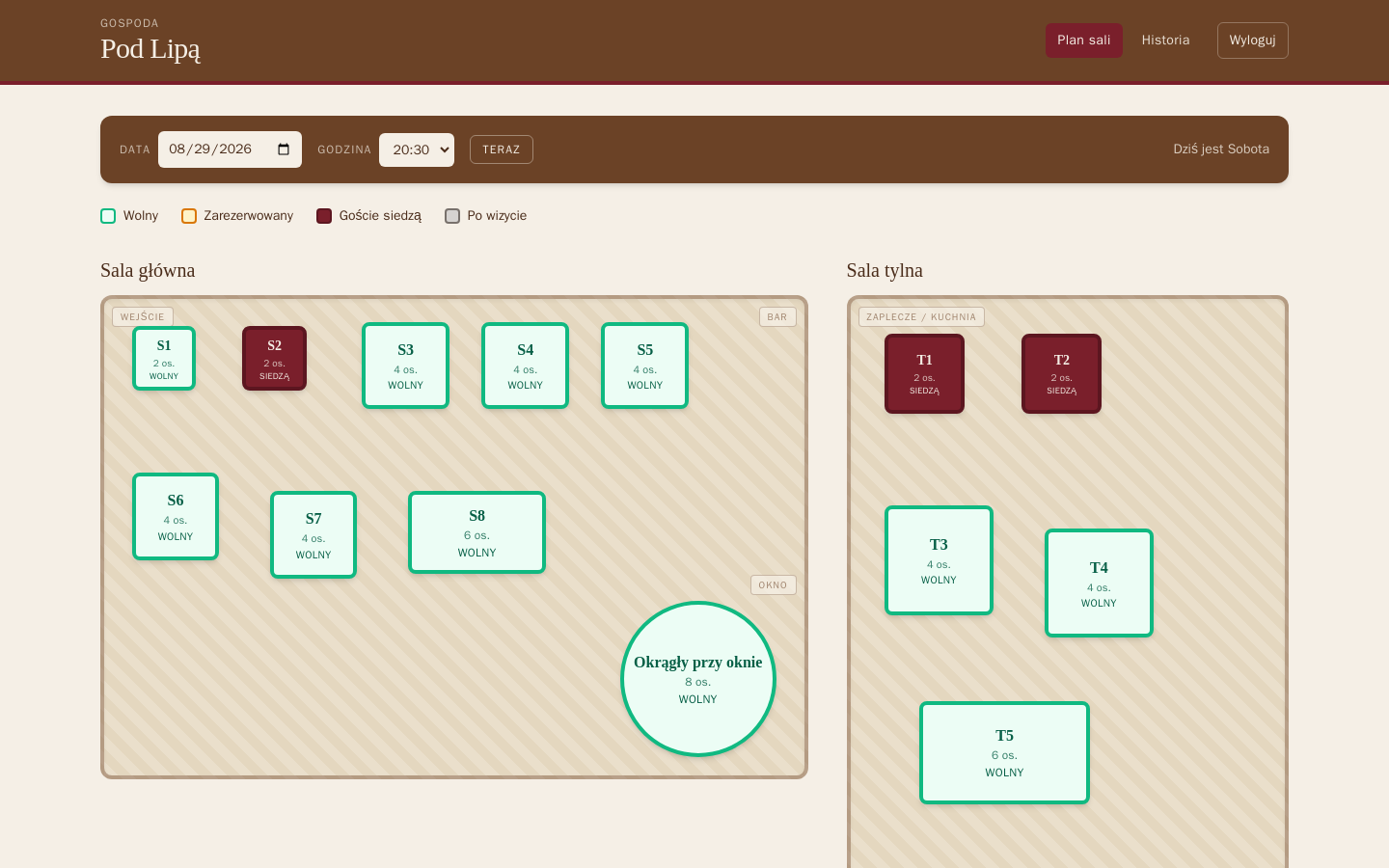The height and width of the screenshot is (868, 1389).
Task: Click the Zarezerwowany legend swatch
Action: click(189, 216)
